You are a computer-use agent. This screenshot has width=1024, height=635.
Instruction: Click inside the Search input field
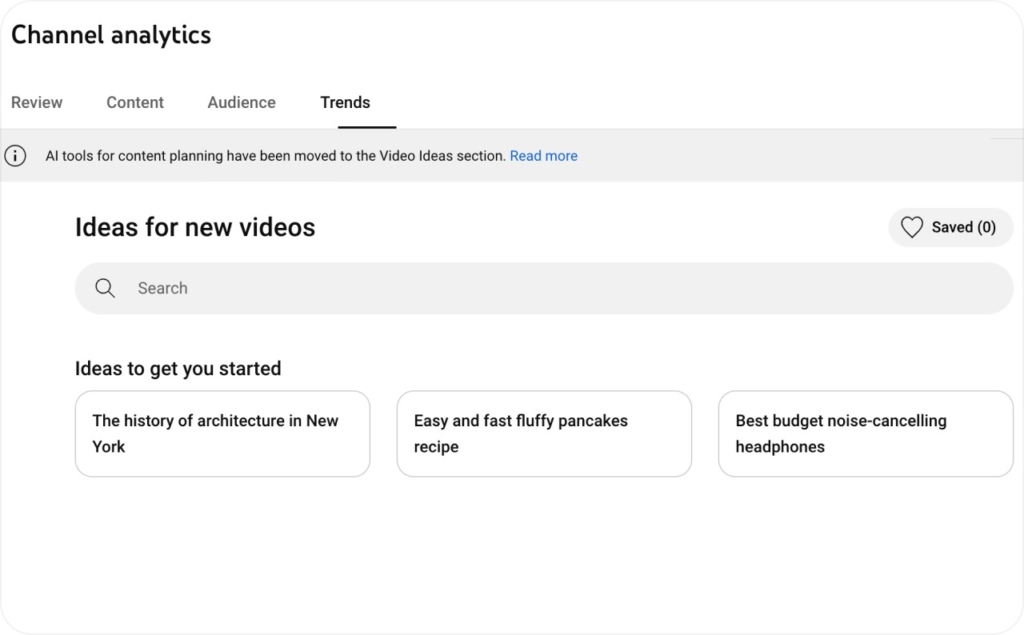[x=400, y=288]
